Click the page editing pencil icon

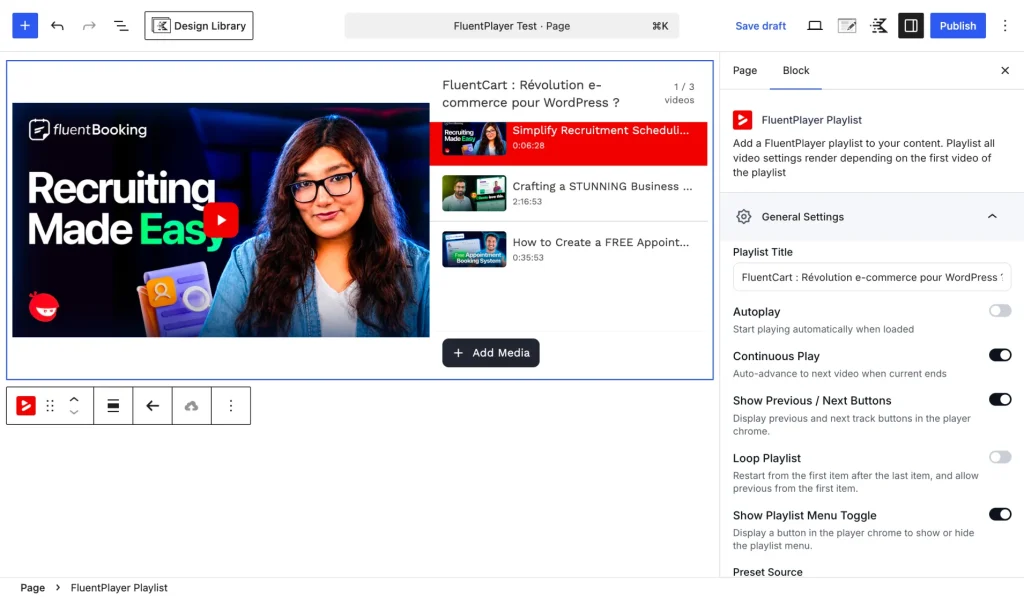[x=847, y=25]
